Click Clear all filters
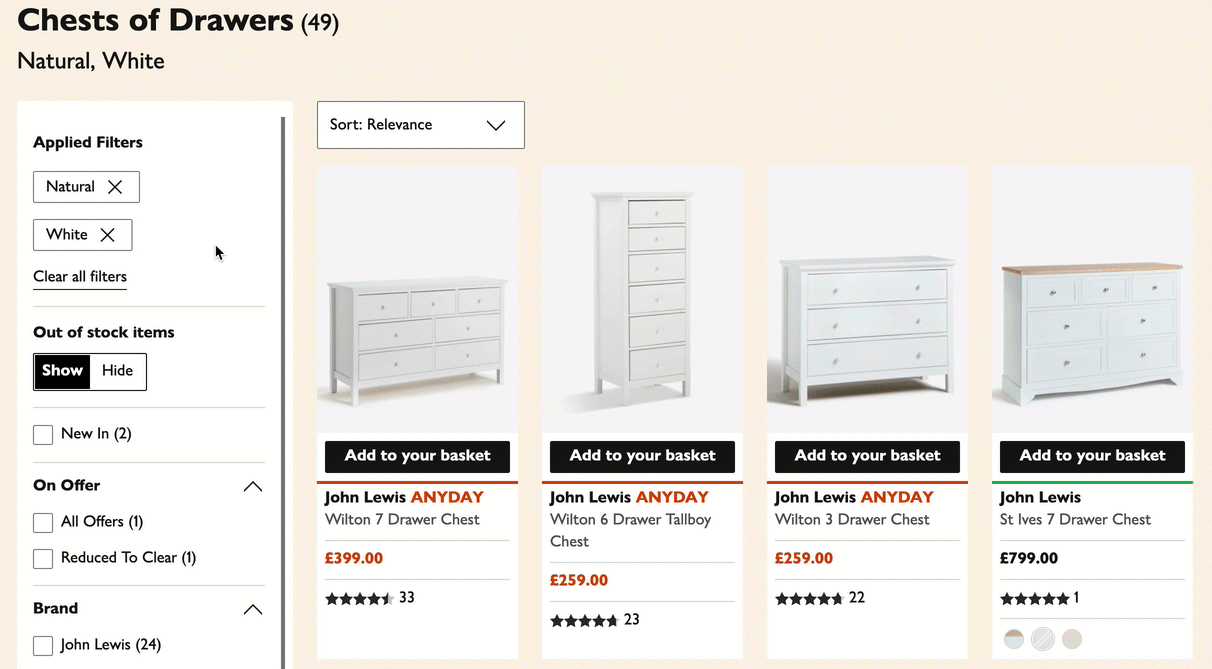The height and width of the screenshot is (669, 1212). [x=79, y=276]
